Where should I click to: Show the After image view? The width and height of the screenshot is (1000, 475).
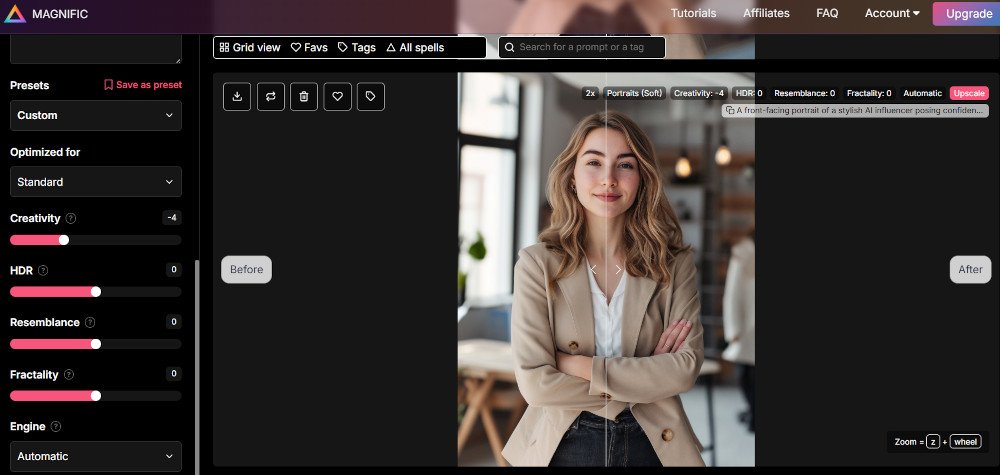click(970, 269)
